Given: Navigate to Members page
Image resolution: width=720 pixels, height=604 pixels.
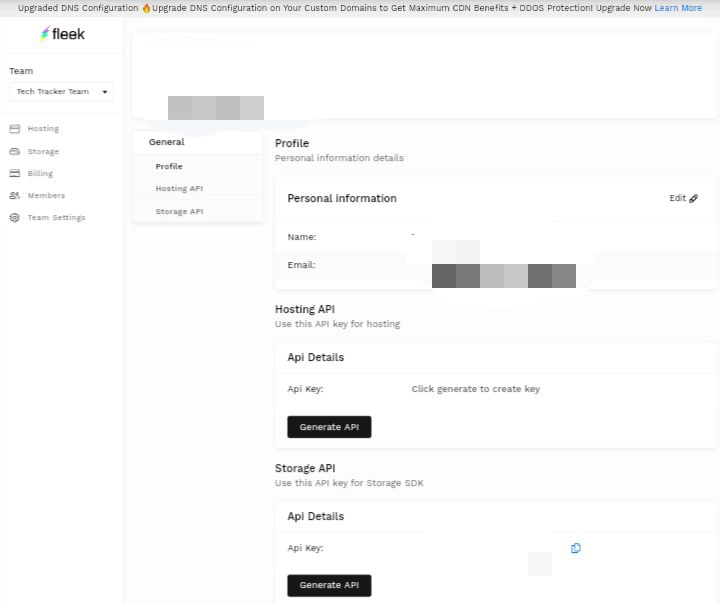Looking at the screenshot, I should click(x=46, y=196).
